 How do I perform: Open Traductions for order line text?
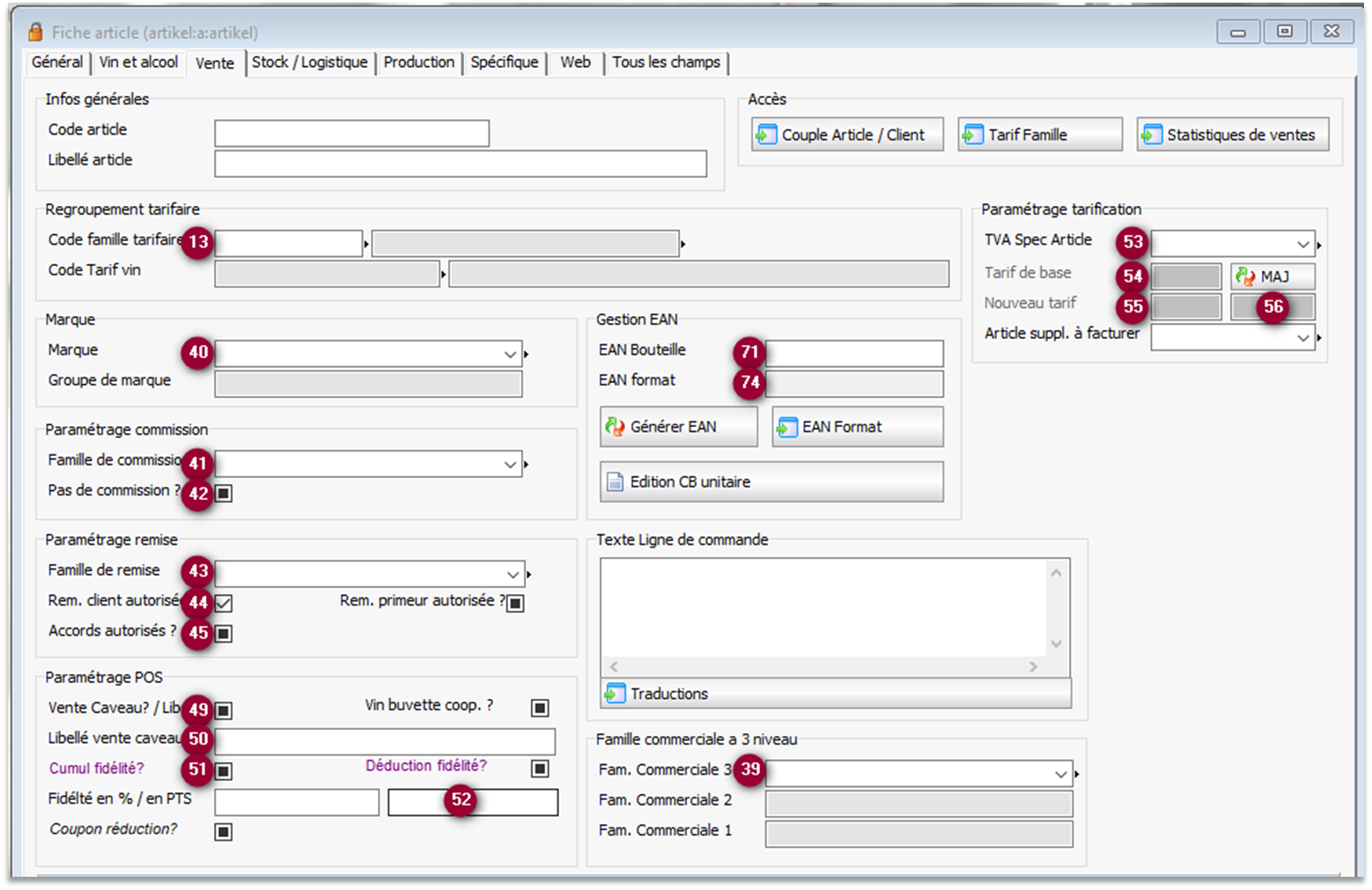pos(615,694)
